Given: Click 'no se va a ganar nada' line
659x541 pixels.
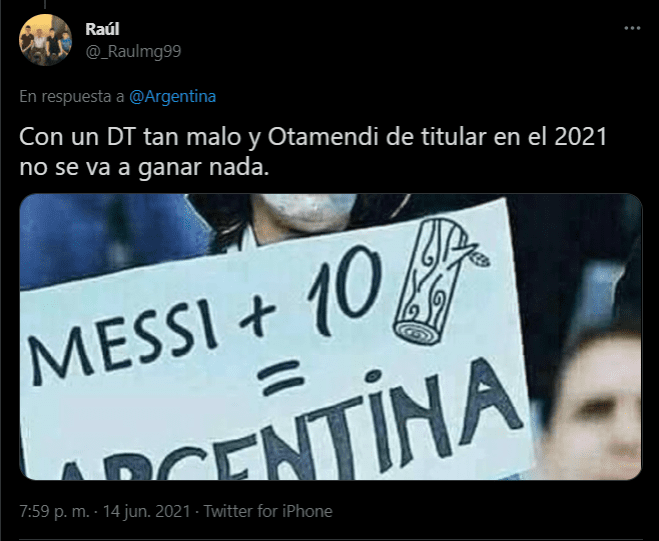Looking at the screenshot, I should coord(144,167).
